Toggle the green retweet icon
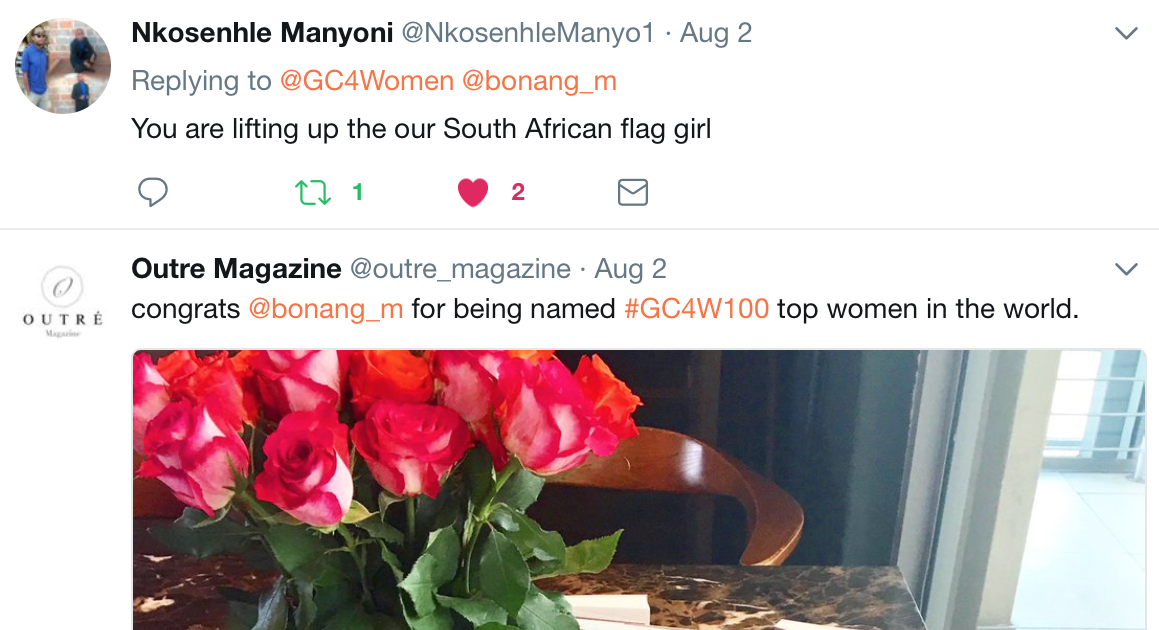The width and height of the screenshot is (1159, 630). (313, 192)
